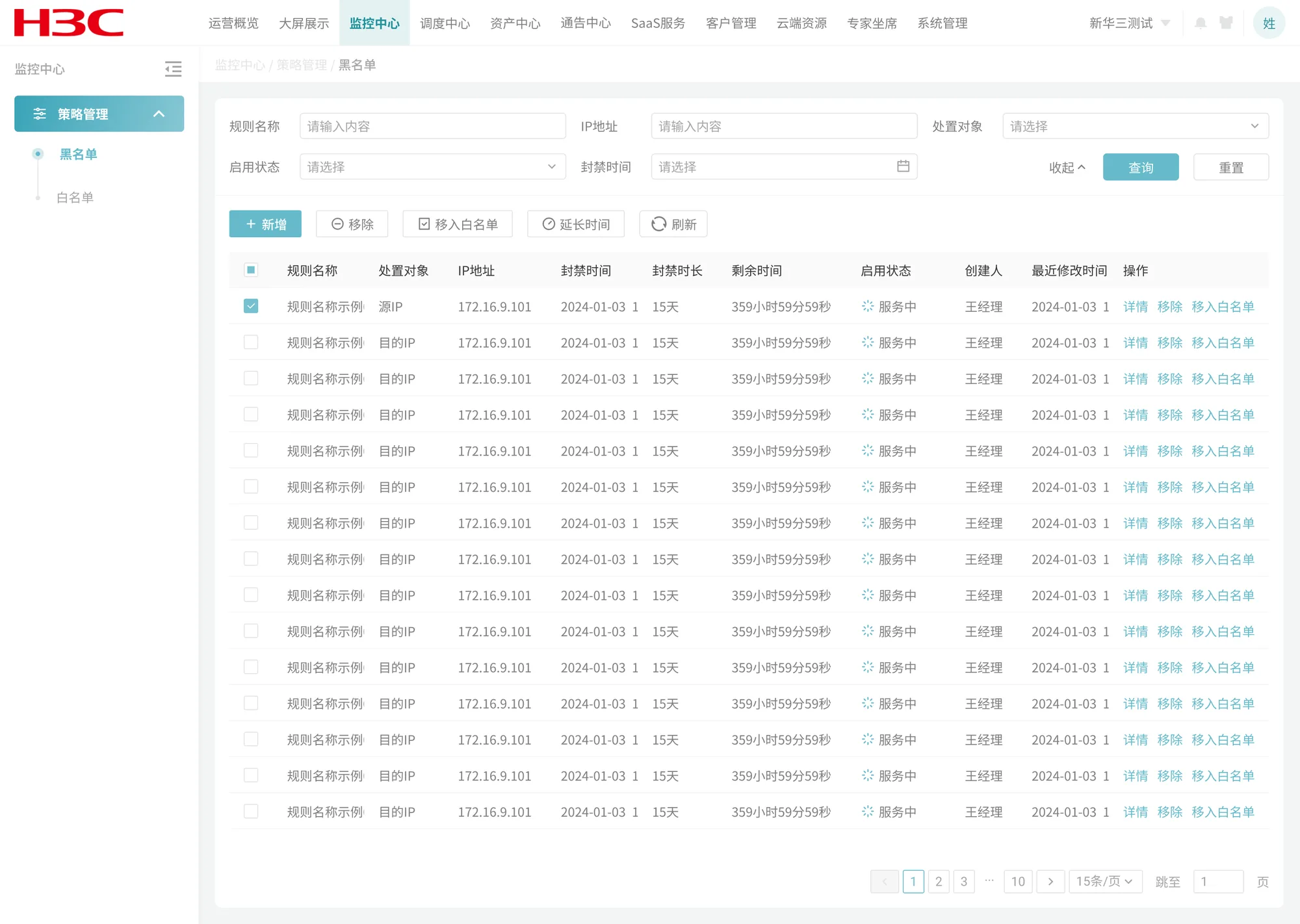The image size is (1300, 924).
Task: Click the 重置 button
Action: (1230, 167)
